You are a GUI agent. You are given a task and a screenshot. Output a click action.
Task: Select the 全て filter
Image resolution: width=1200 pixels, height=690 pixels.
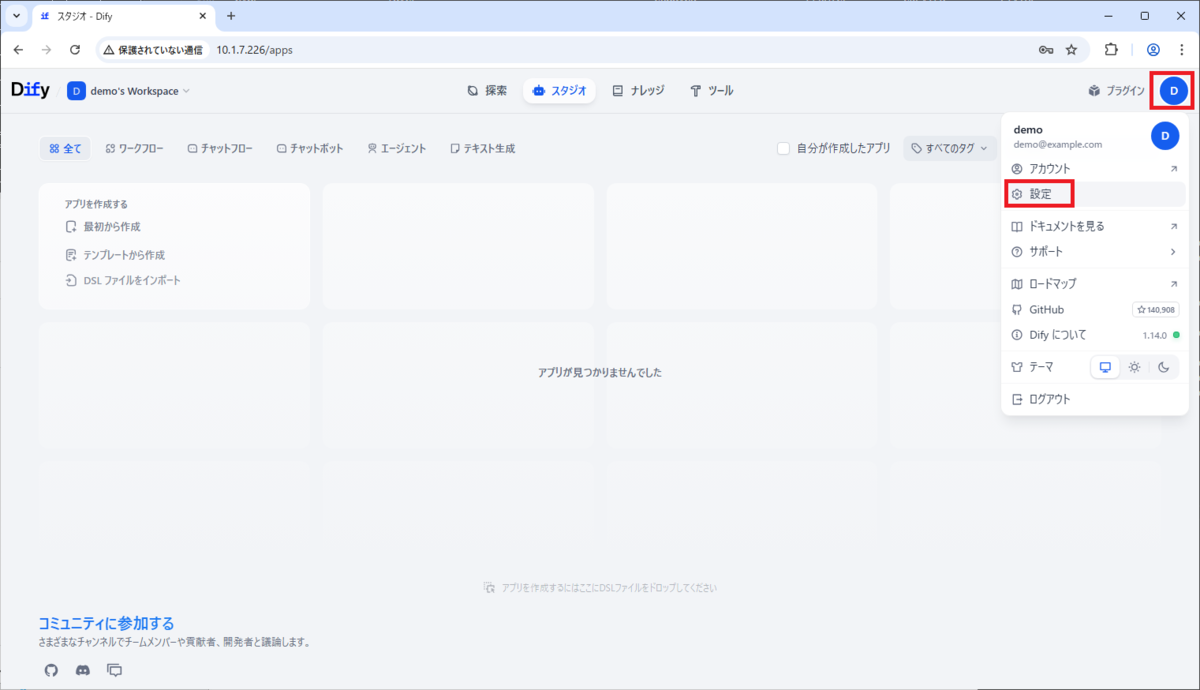pos(65,148)
